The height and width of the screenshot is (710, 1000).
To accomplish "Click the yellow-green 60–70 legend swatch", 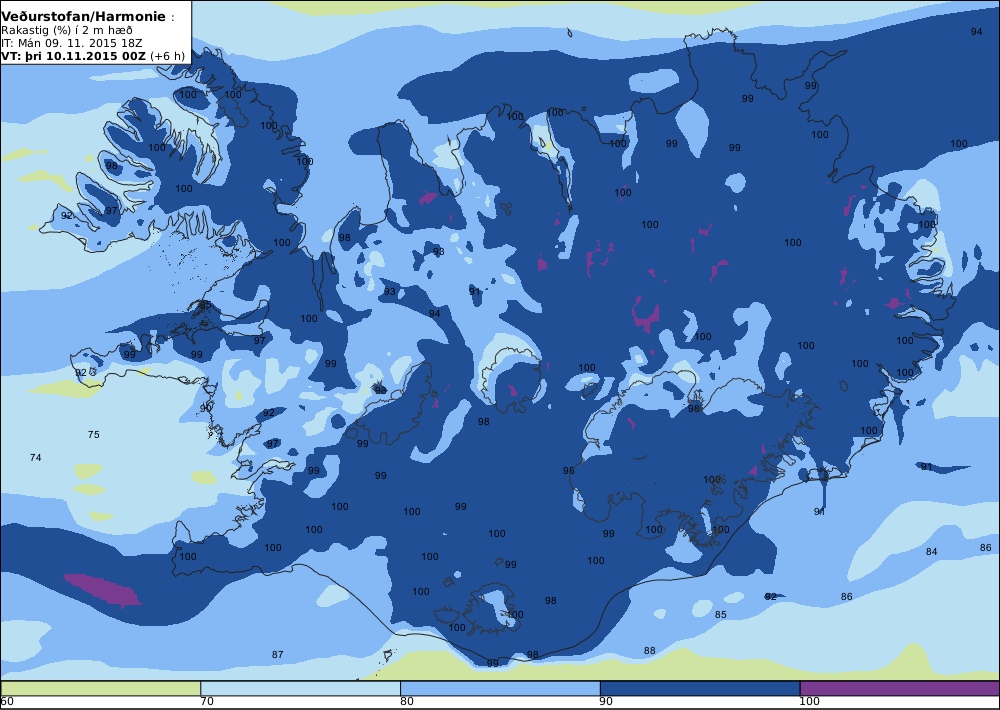I will tap(101, 688).
